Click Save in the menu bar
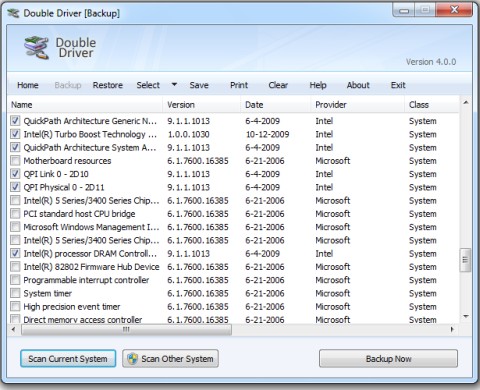 coord(199,85)
